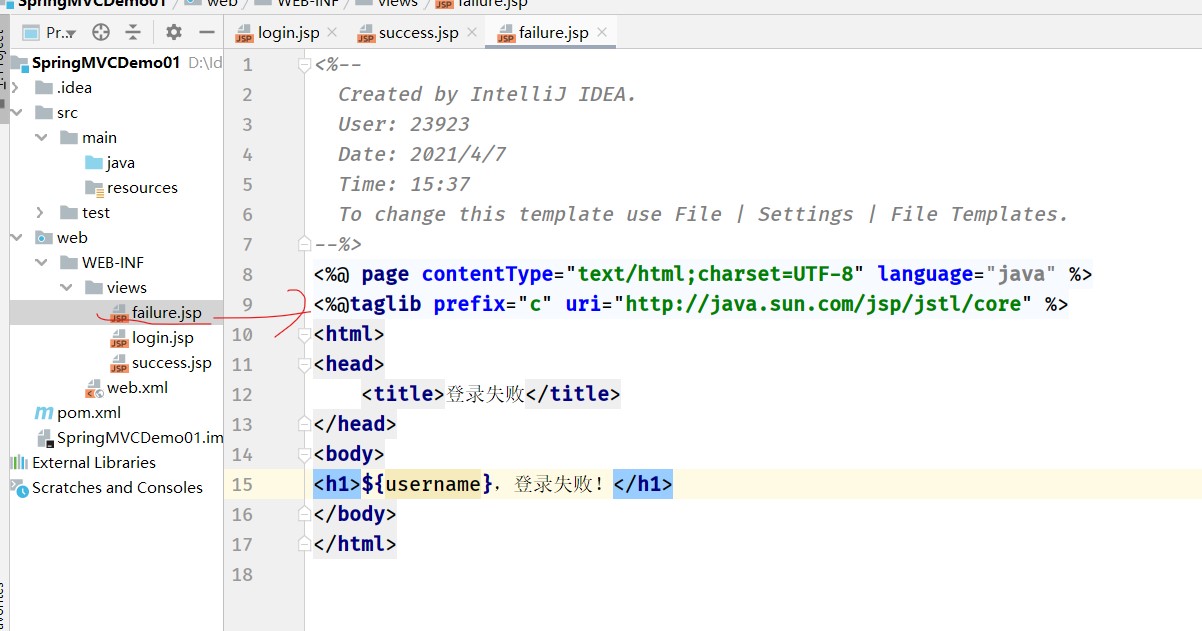Select the java source folder icon
1202x631 pixels.
pyautogui.click(x=94, y=162)
